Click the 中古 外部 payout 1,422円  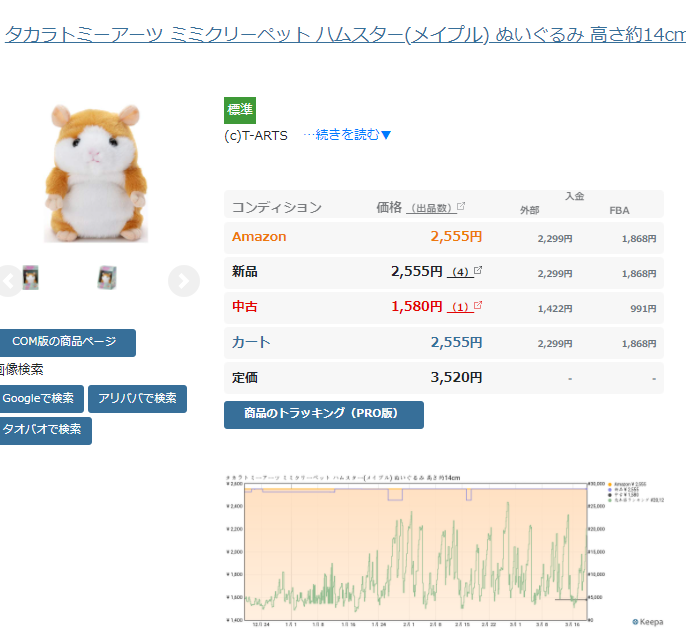[555, 309]
